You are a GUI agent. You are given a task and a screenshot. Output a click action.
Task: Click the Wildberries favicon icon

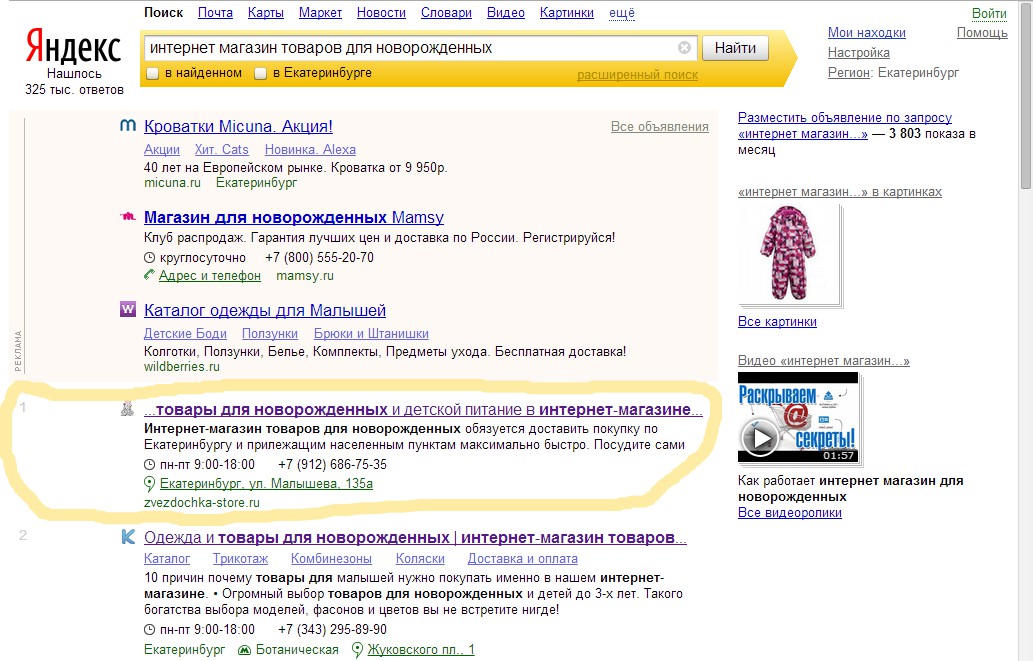pos(128,308)
